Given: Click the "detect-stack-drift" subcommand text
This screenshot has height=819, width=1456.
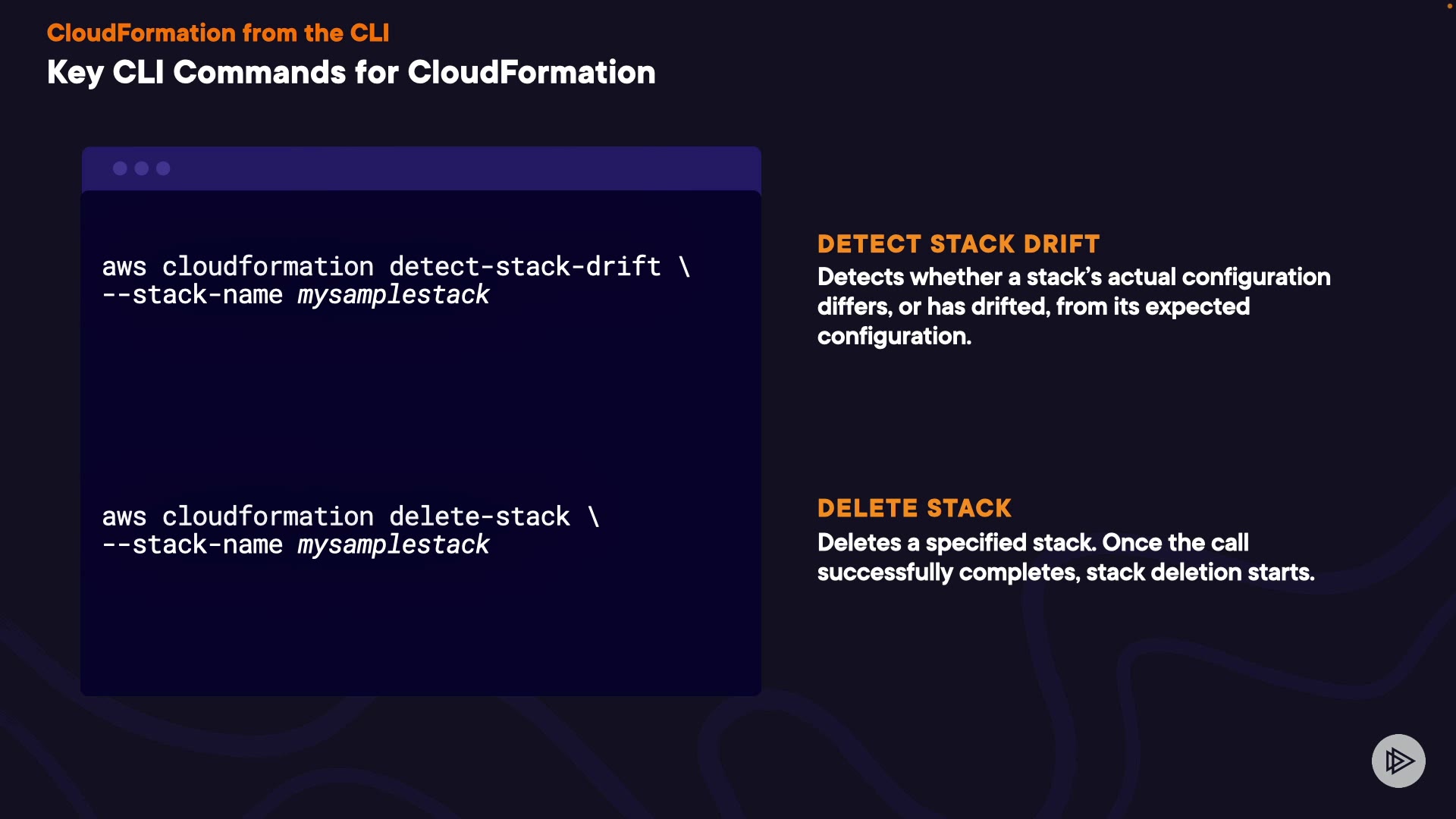Looking at the screenshot, I should [x=525, y=266].
